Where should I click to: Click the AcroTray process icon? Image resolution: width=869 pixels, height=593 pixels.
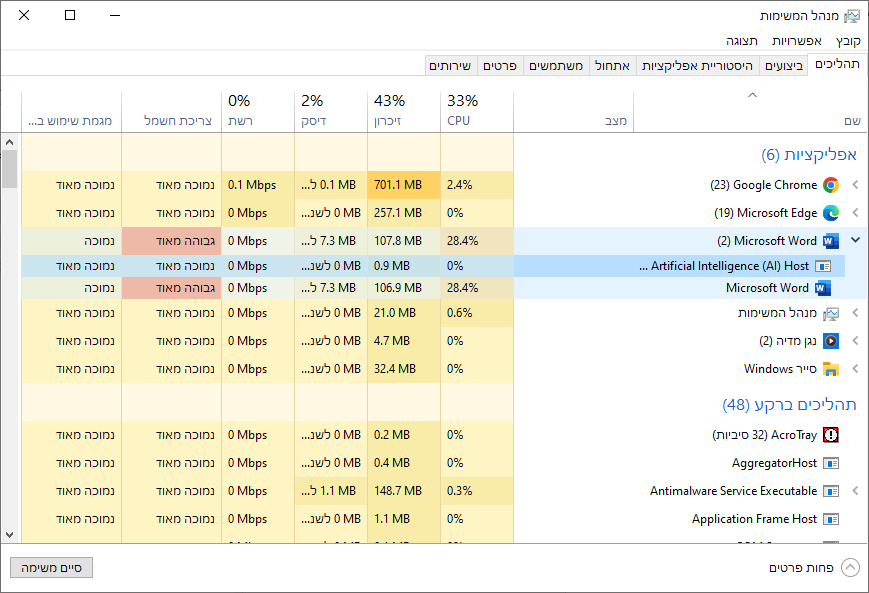pos(830,435)
